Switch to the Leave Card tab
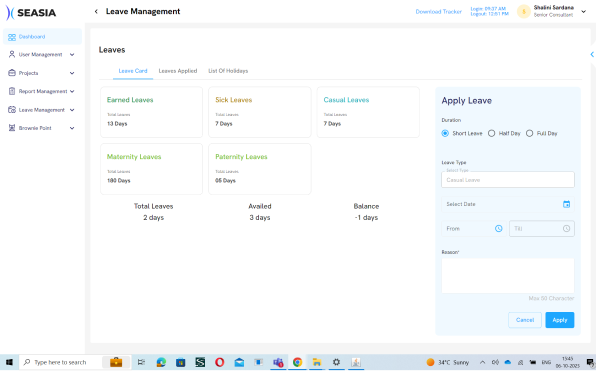 pos(133,71)
